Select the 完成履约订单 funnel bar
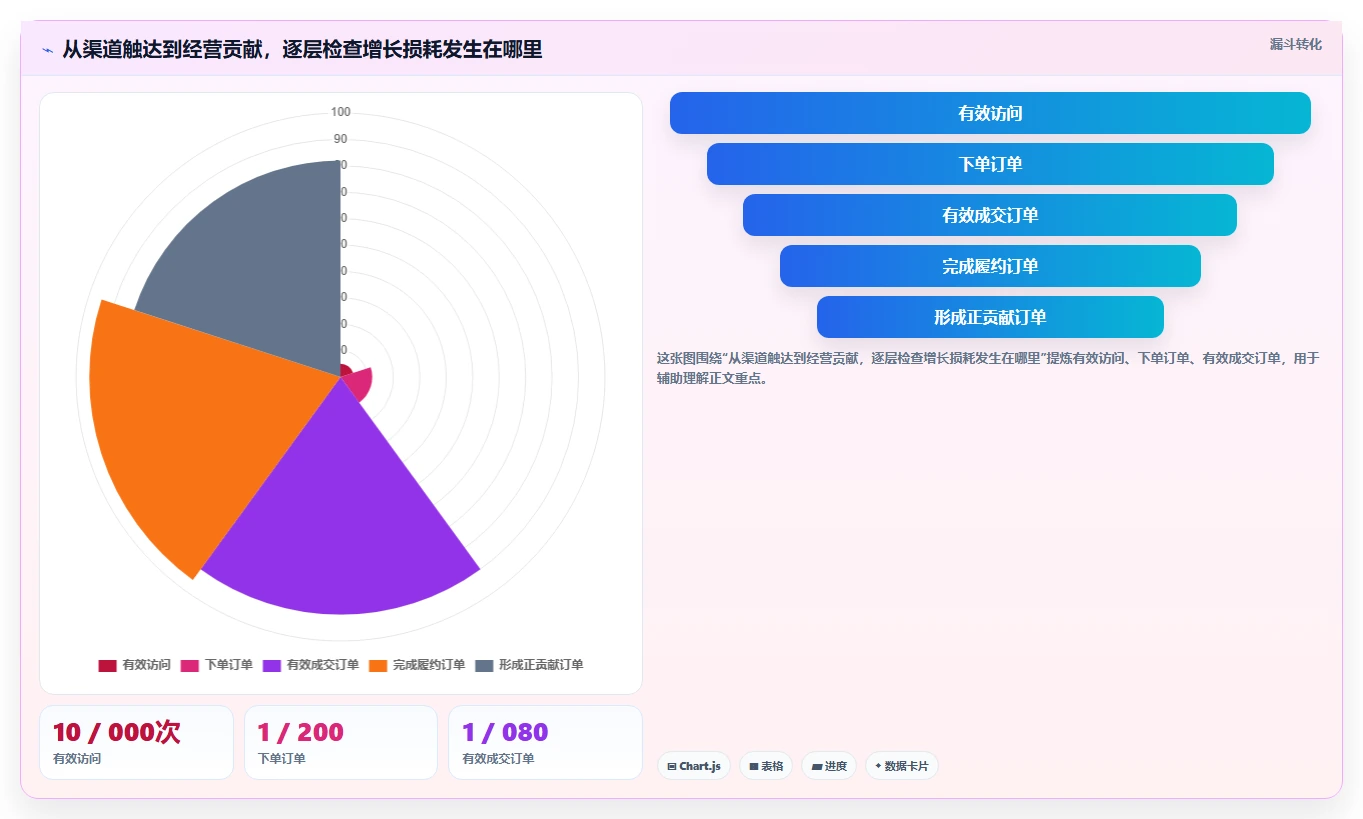 pos(990,266)
